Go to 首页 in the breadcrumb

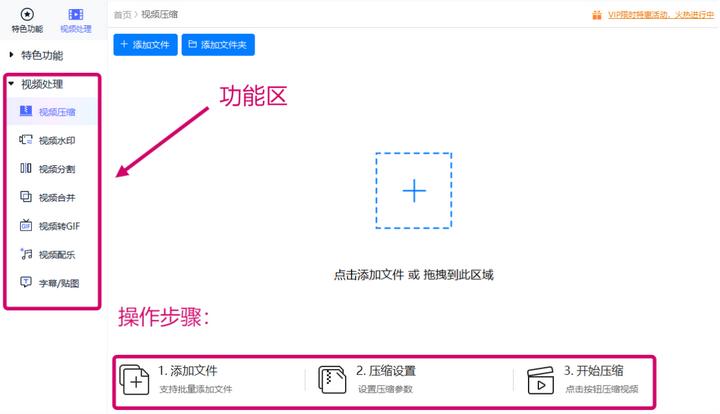click(122, 15)
